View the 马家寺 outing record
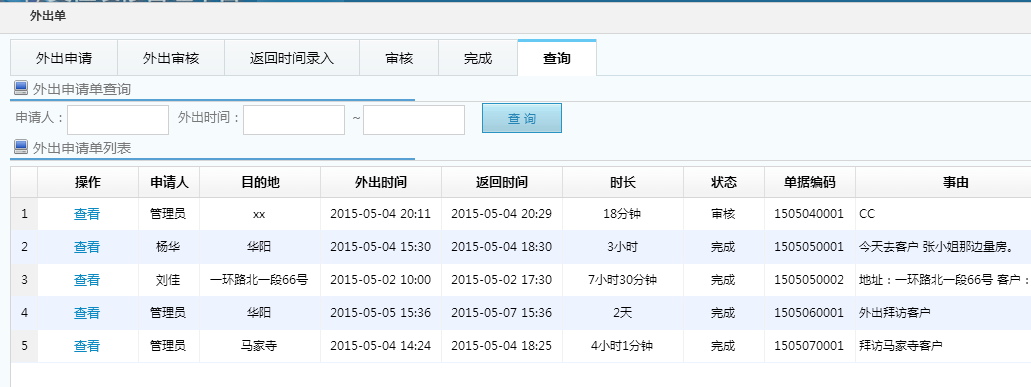 coord(87,346)
